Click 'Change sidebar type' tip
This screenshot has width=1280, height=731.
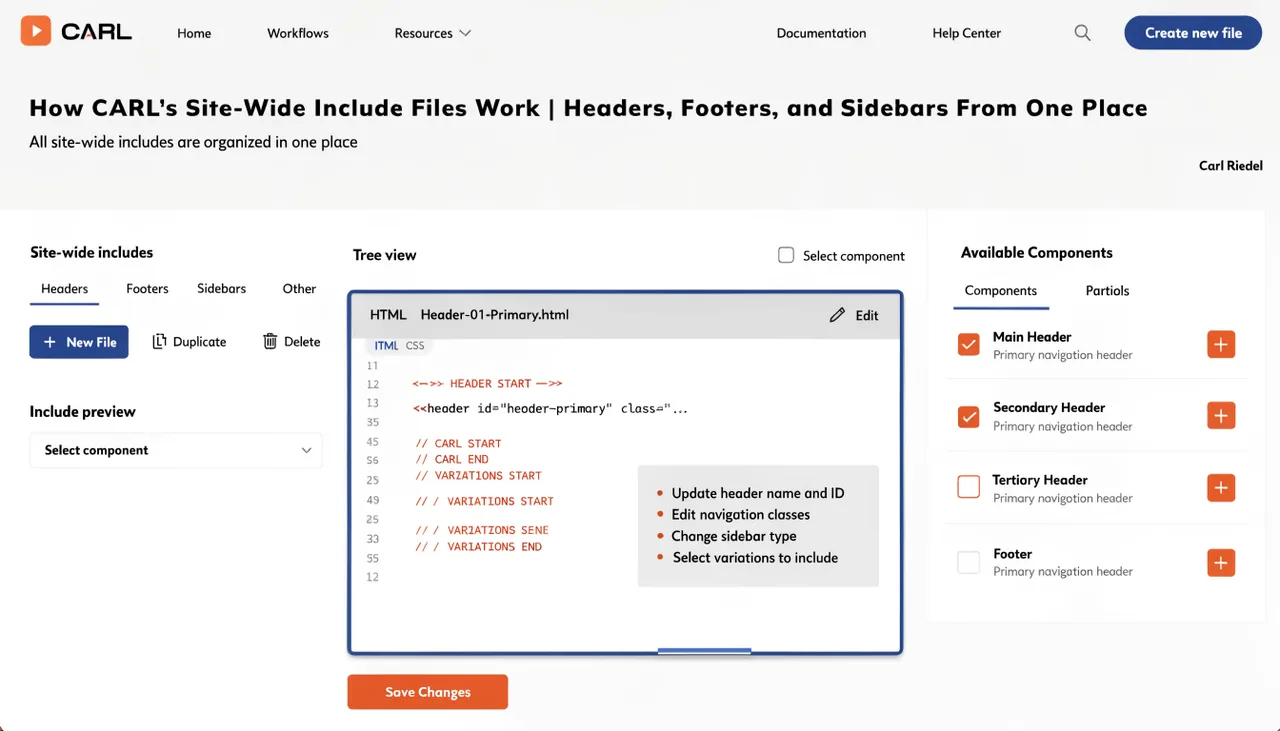tap(734, 536)
